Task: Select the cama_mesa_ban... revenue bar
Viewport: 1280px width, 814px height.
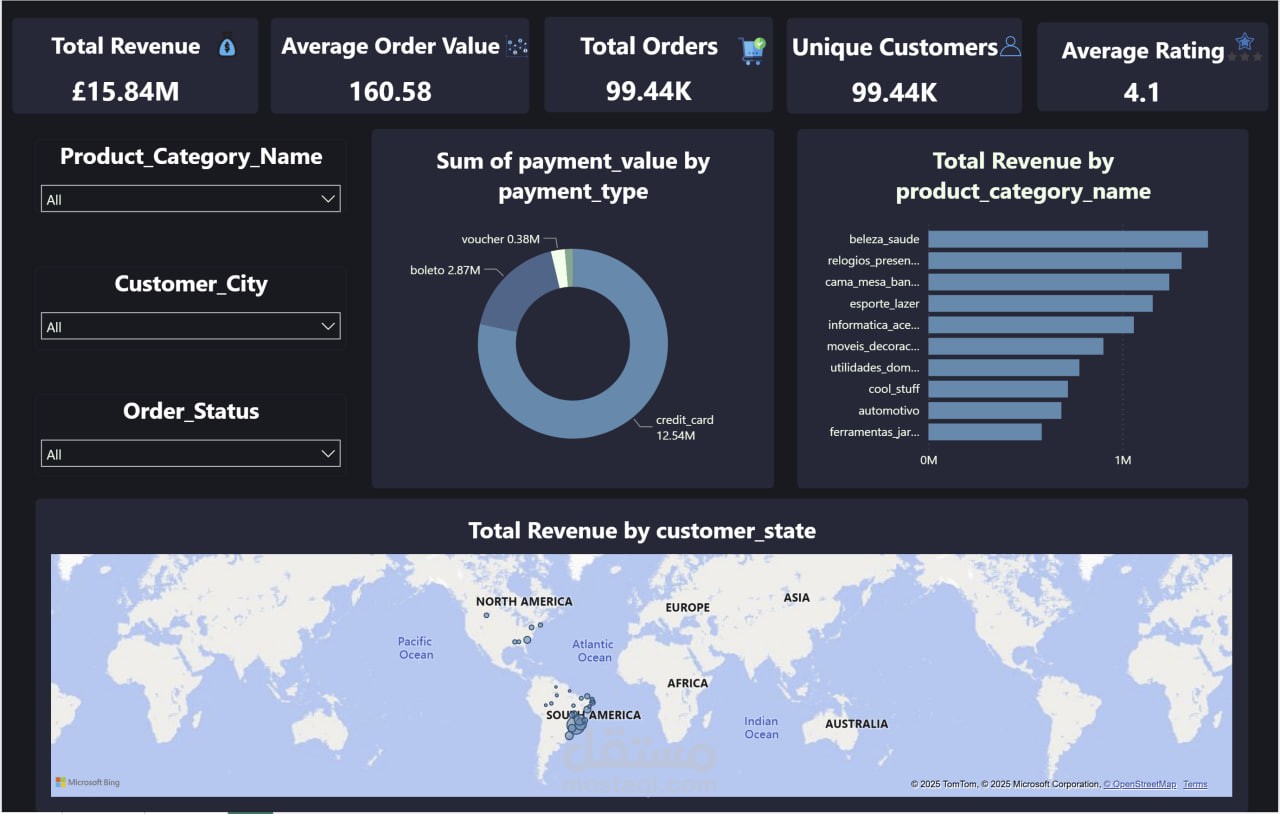Action: pos(1049,282)
